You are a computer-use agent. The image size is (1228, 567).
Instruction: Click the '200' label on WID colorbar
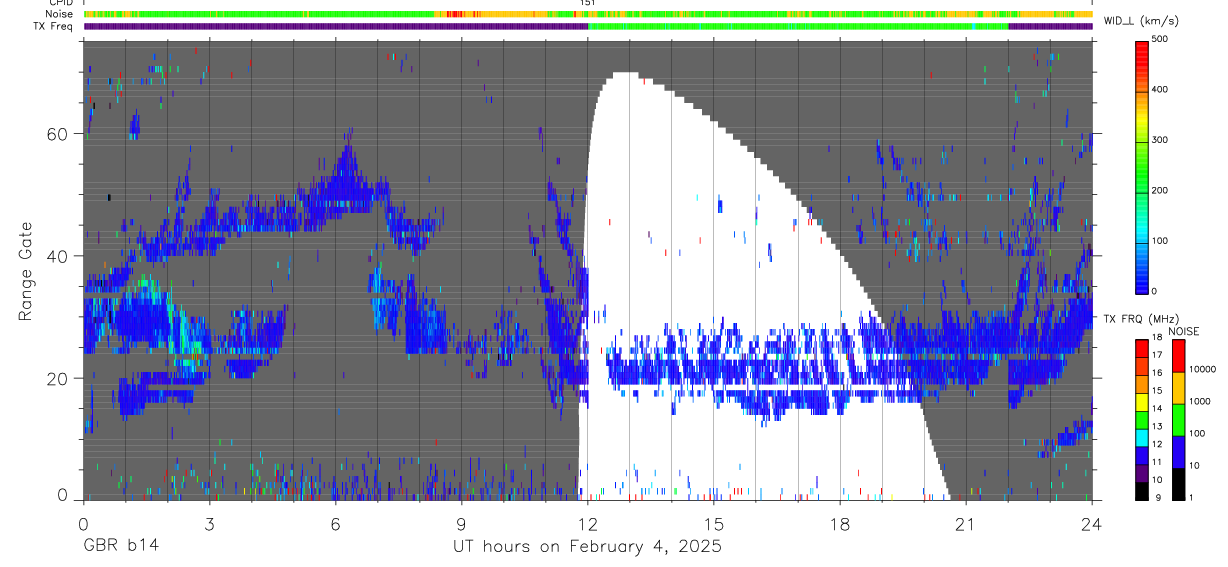click(1162, 190)
